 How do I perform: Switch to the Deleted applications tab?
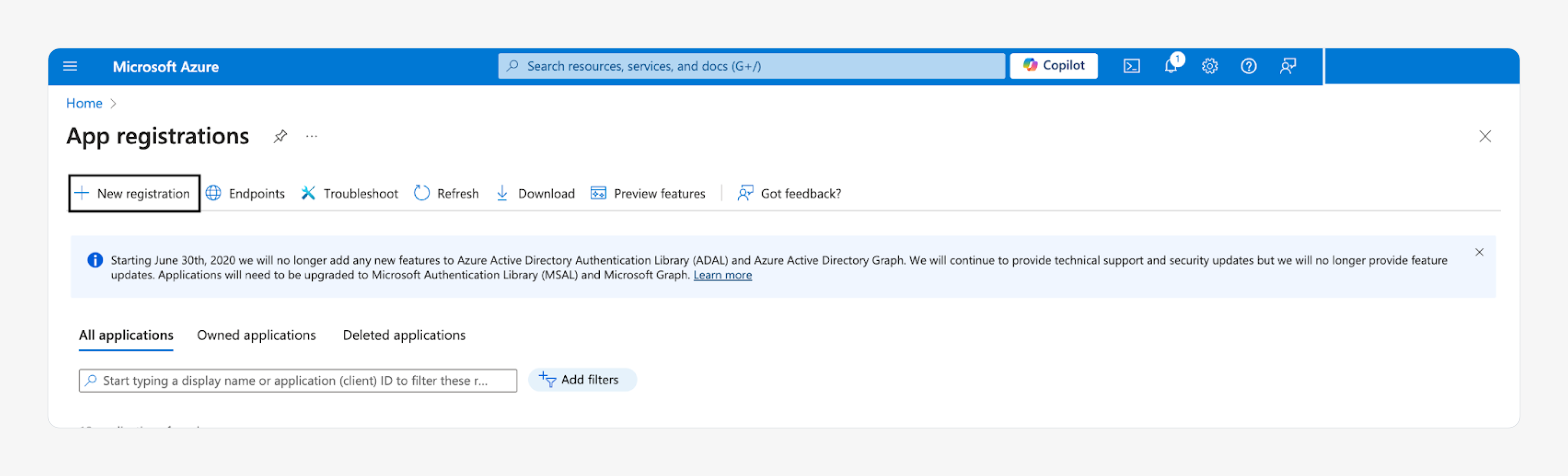point(403,335)
